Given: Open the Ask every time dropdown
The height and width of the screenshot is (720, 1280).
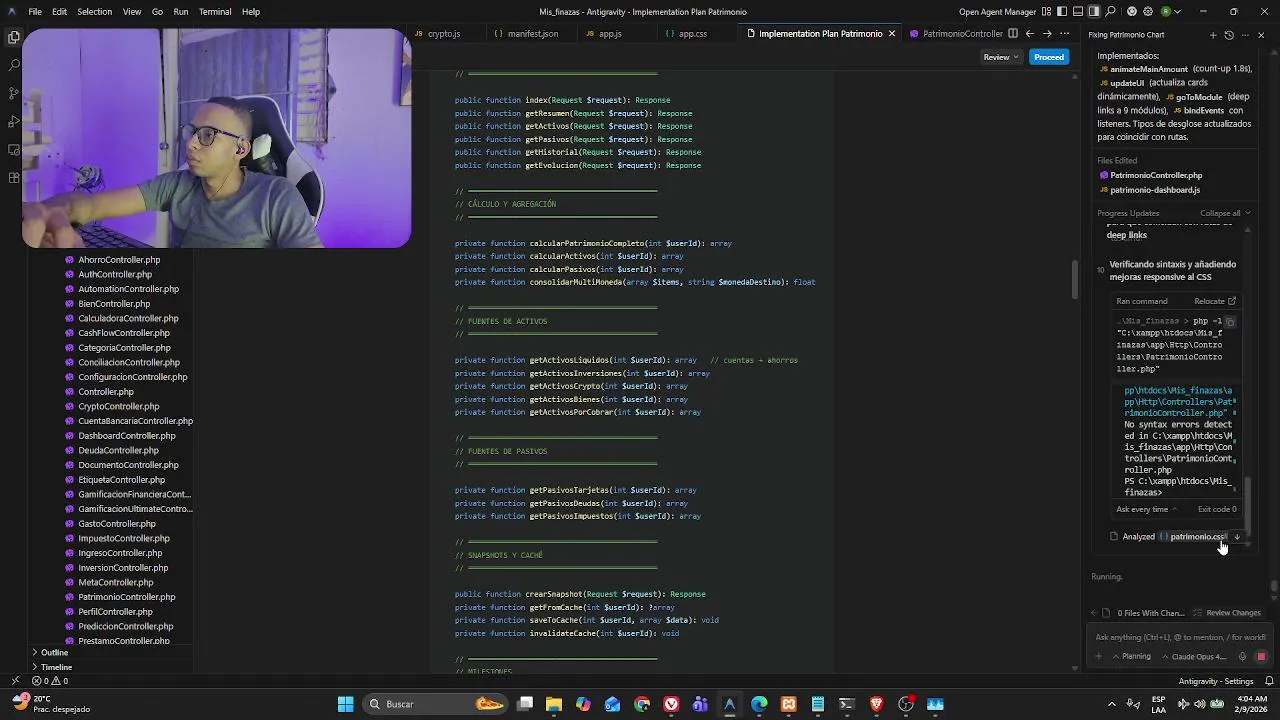Looking at the screenshot, I should (x=1146, y=509).
